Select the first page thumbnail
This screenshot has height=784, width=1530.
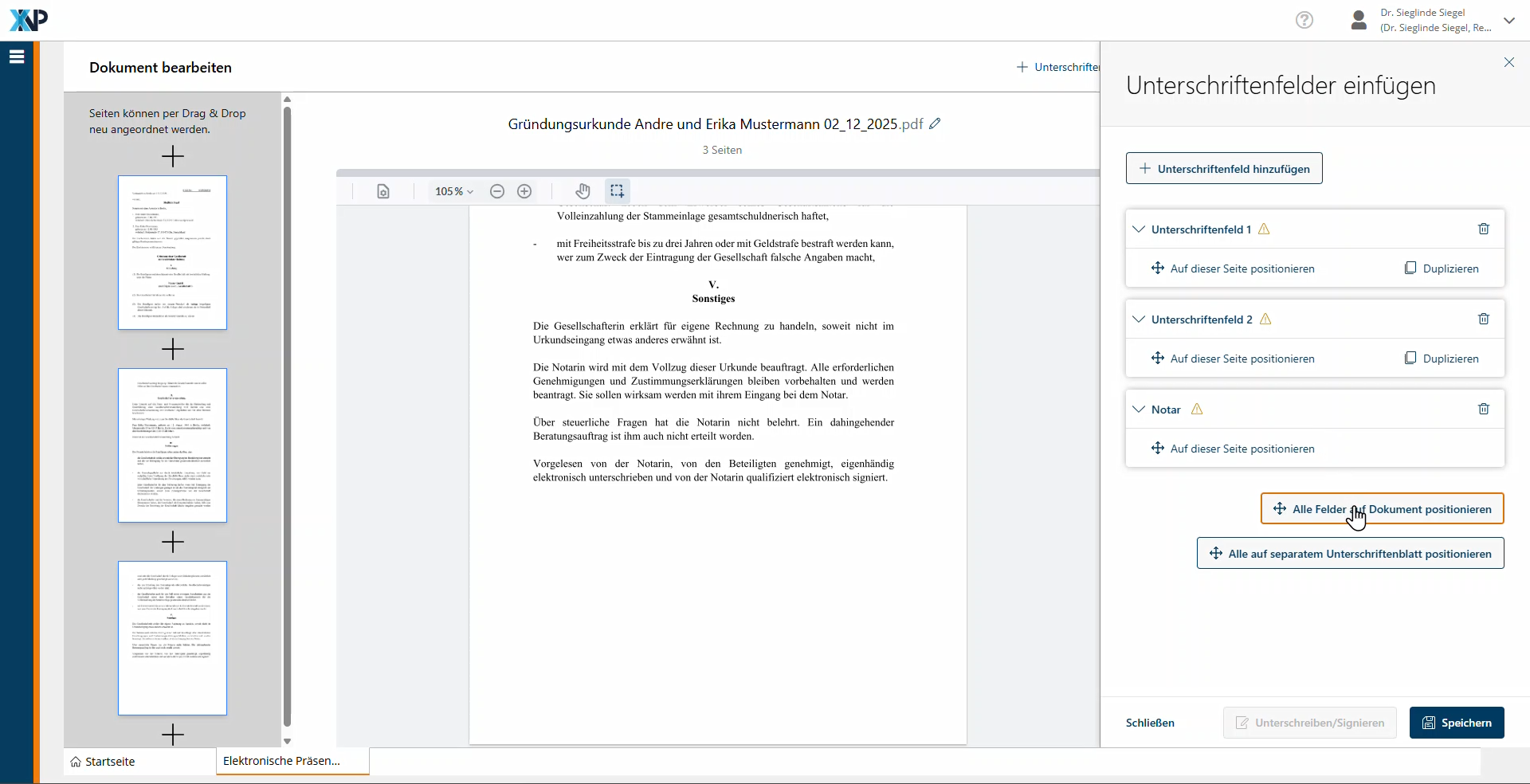click(172, 253)
